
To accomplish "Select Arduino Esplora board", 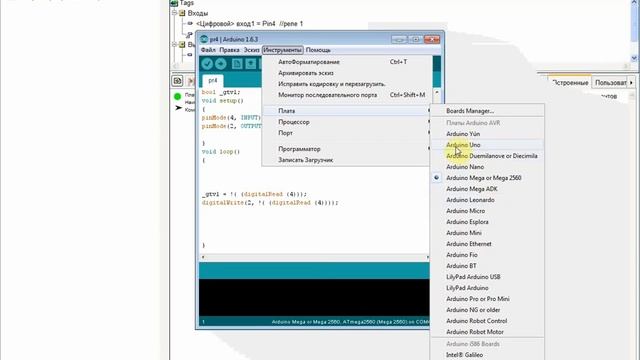I will (x=487, y=222).
